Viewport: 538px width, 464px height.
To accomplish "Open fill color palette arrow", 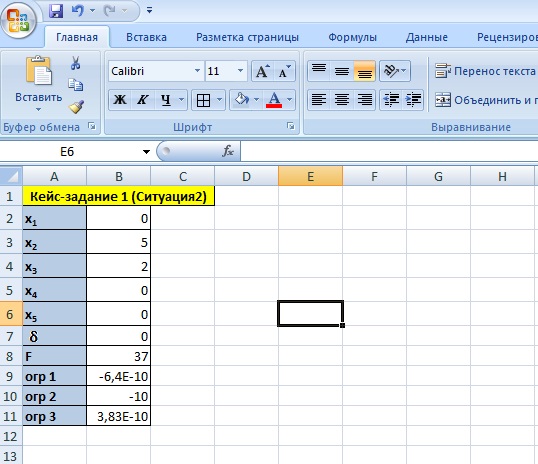I will click(x=257, y=100).
